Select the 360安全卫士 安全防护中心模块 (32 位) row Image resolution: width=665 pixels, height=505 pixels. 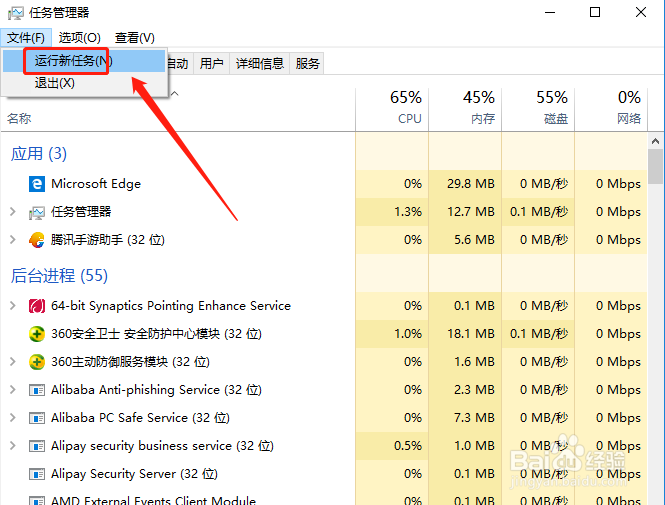click(324, 334)
